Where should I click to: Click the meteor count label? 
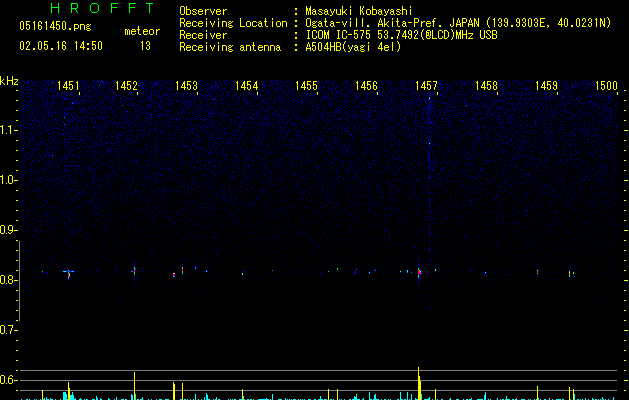[x=142, y=31]
